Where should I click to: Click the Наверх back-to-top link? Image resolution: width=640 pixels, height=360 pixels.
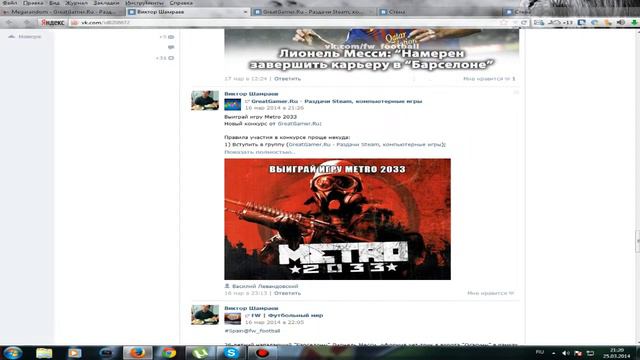tap(25, 37)
